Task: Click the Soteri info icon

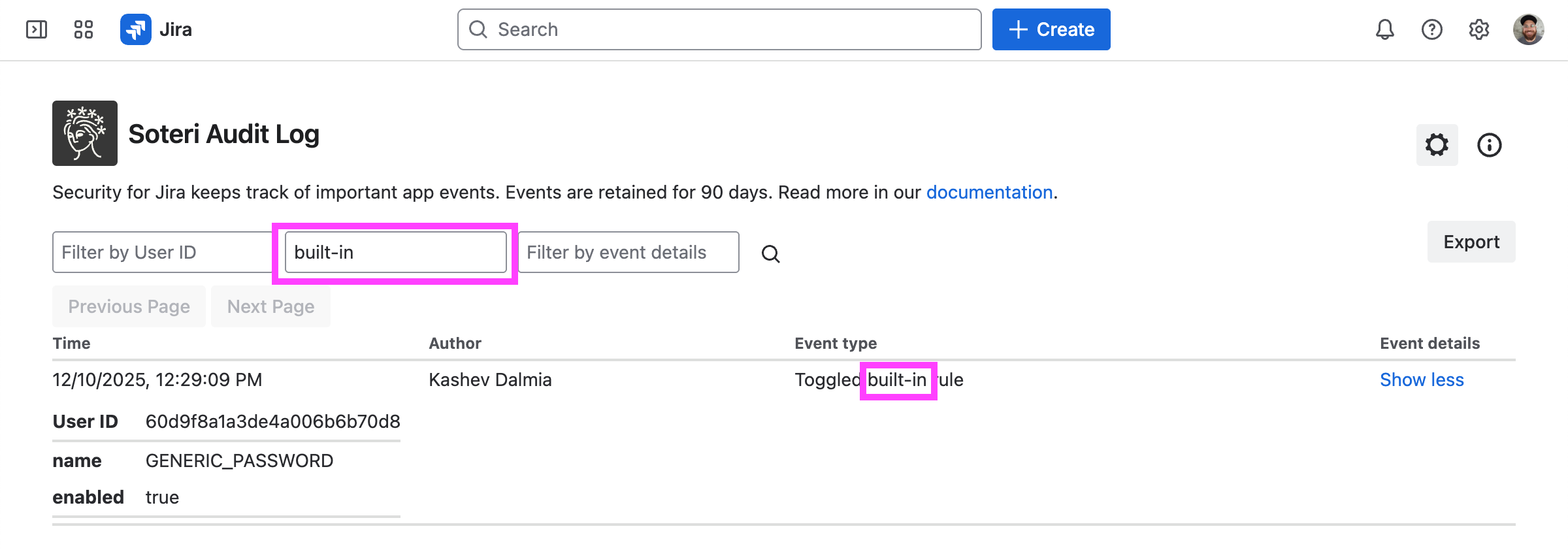Action: click(1489, 145)
